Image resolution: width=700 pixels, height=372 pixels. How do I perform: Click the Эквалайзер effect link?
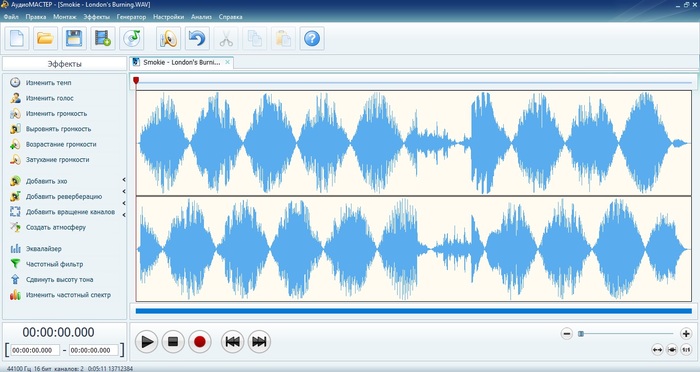pos(43,248)
